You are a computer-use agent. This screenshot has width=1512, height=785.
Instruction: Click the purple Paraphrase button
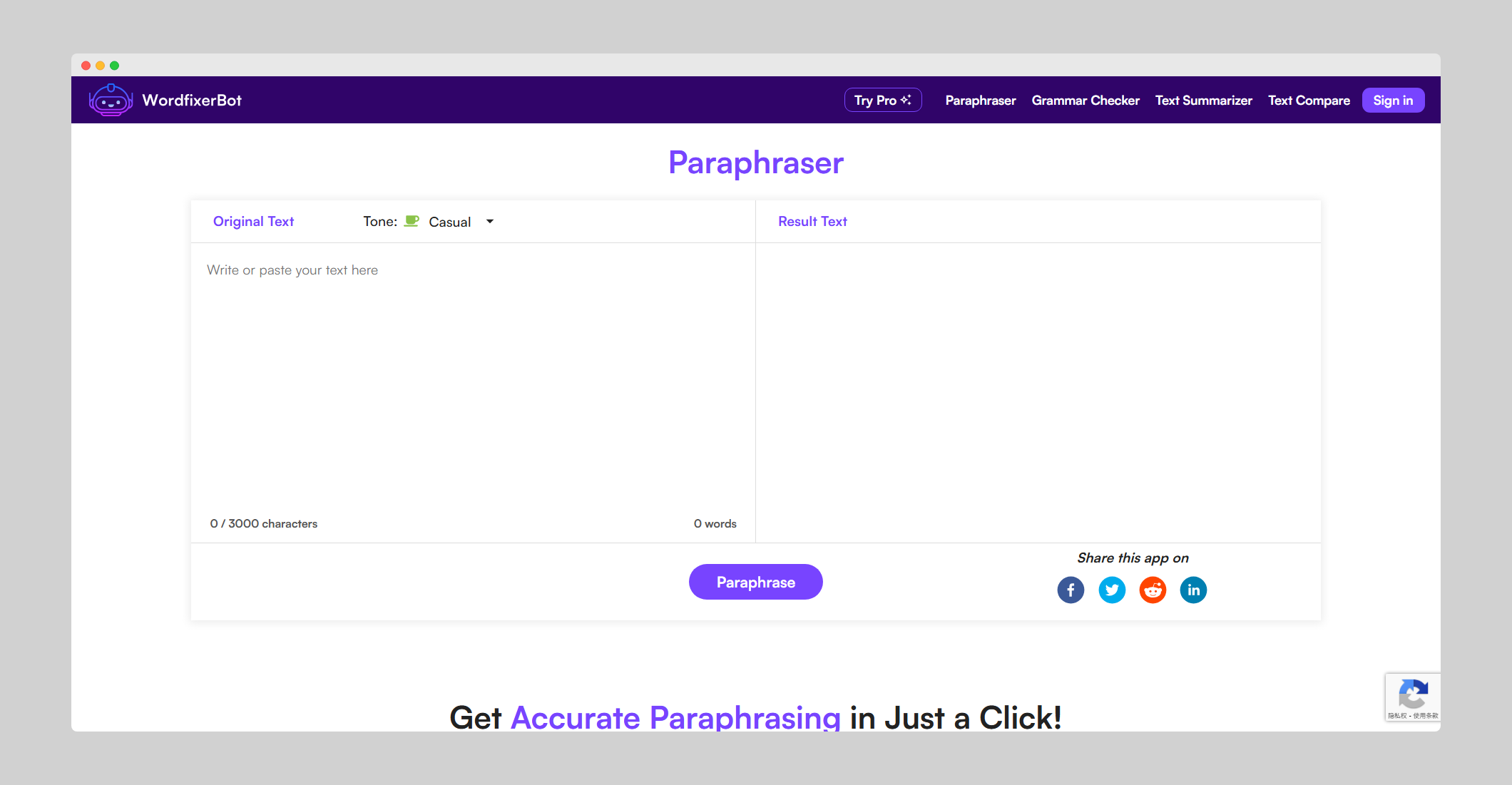tap(755, 582)
